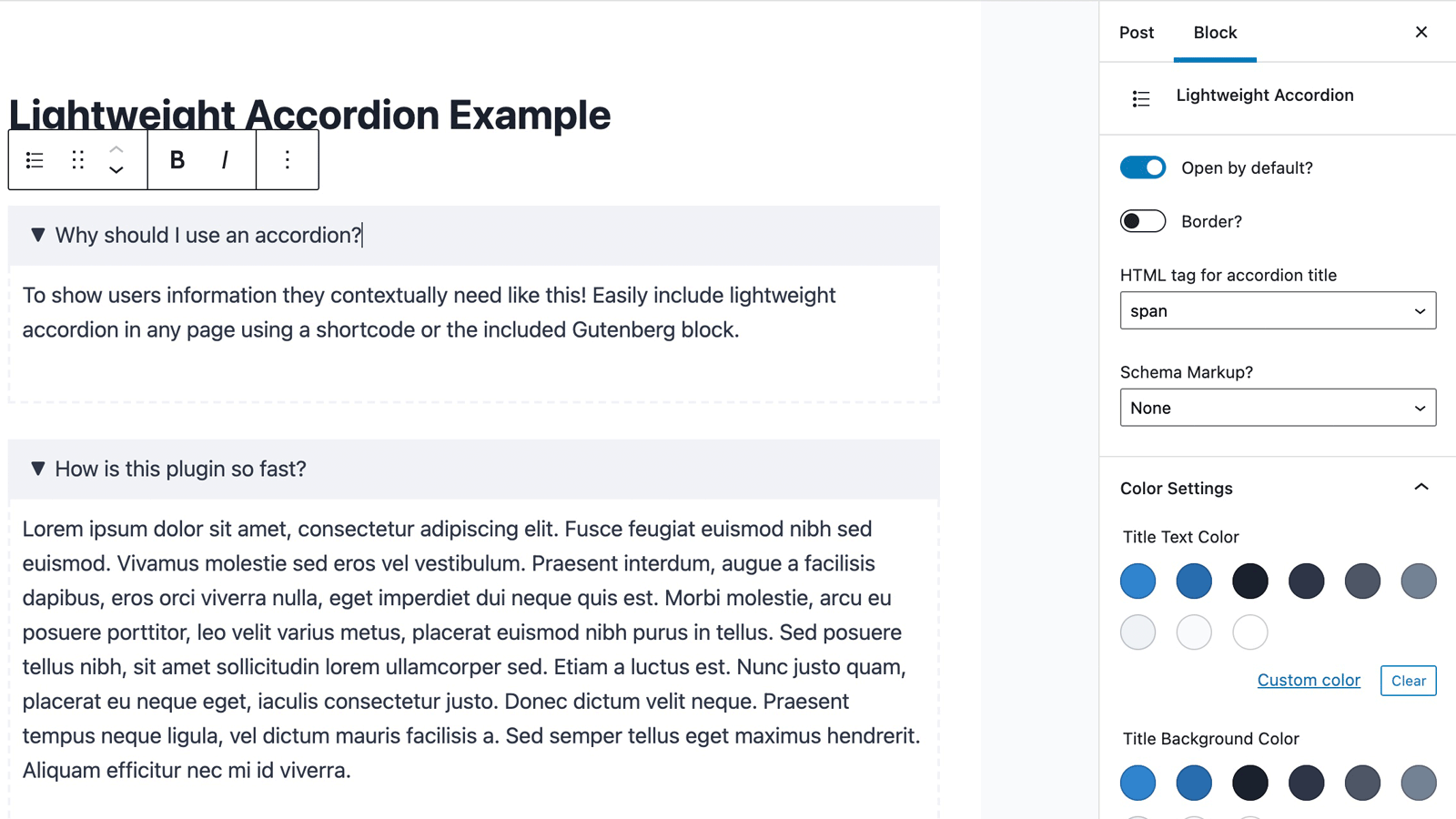This screenshot has width=1456, height=819.
Task: Apply Bold formatting in the block toolbar
Action: pyautogui.click(x=177, y=159)
